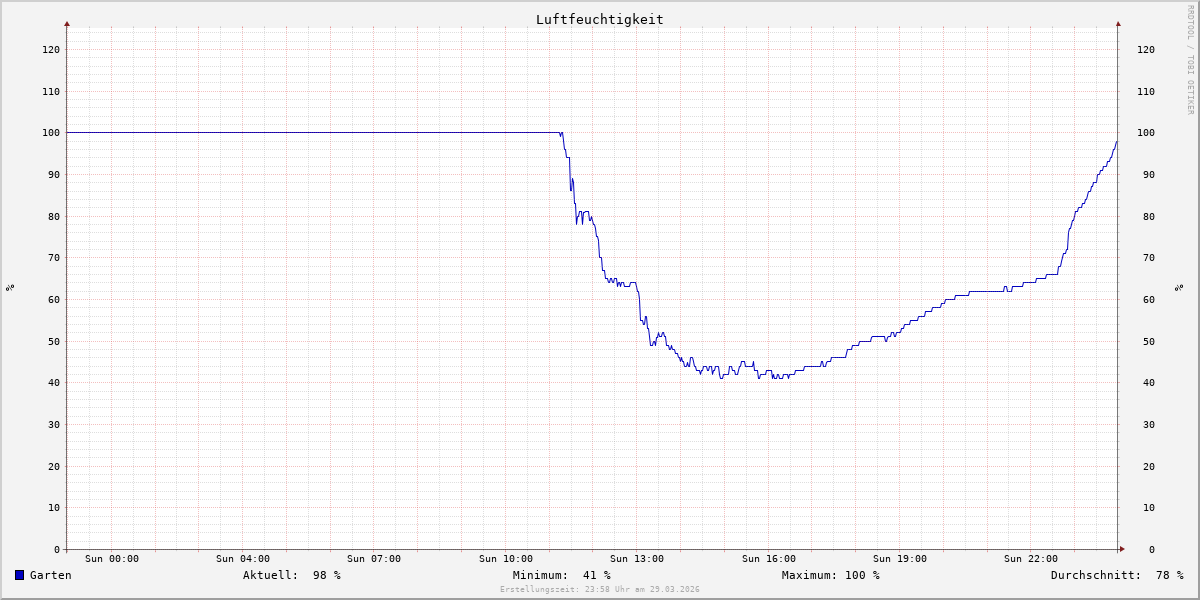Click the blue Garten legend color box

(19, 575)
